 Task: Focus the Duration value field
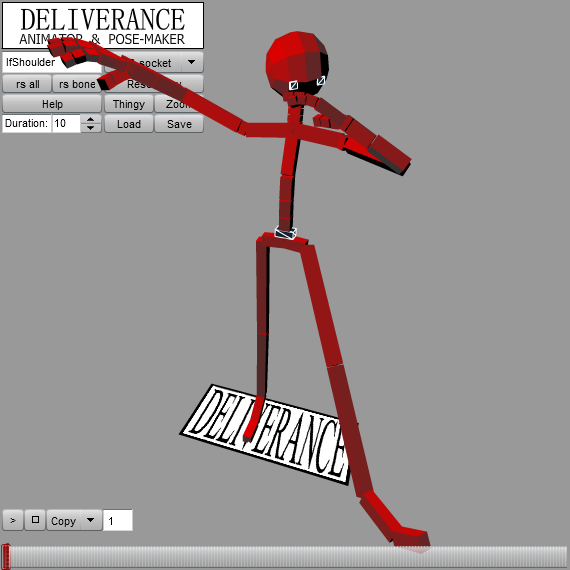(66, 124)
